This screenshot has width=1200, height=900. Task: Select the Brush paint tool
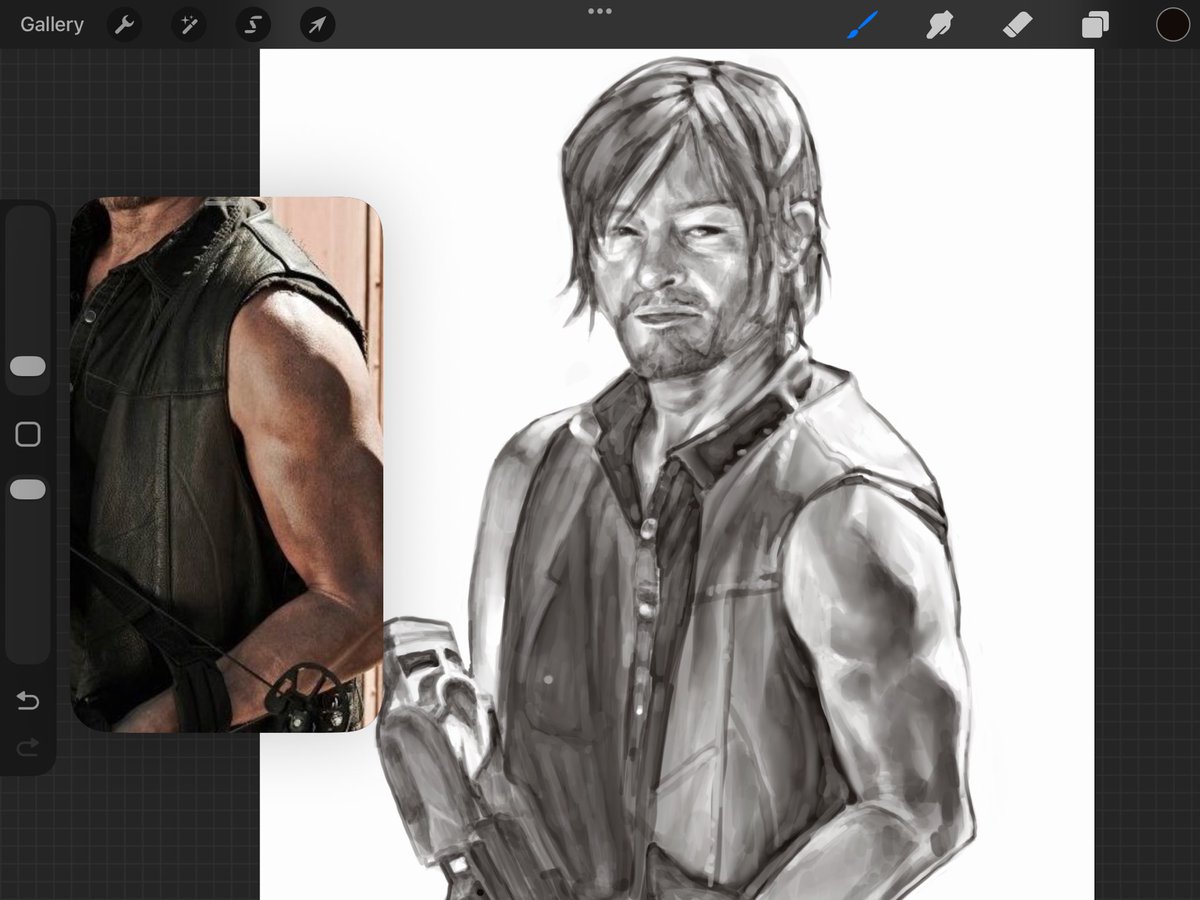click(862, 25)
